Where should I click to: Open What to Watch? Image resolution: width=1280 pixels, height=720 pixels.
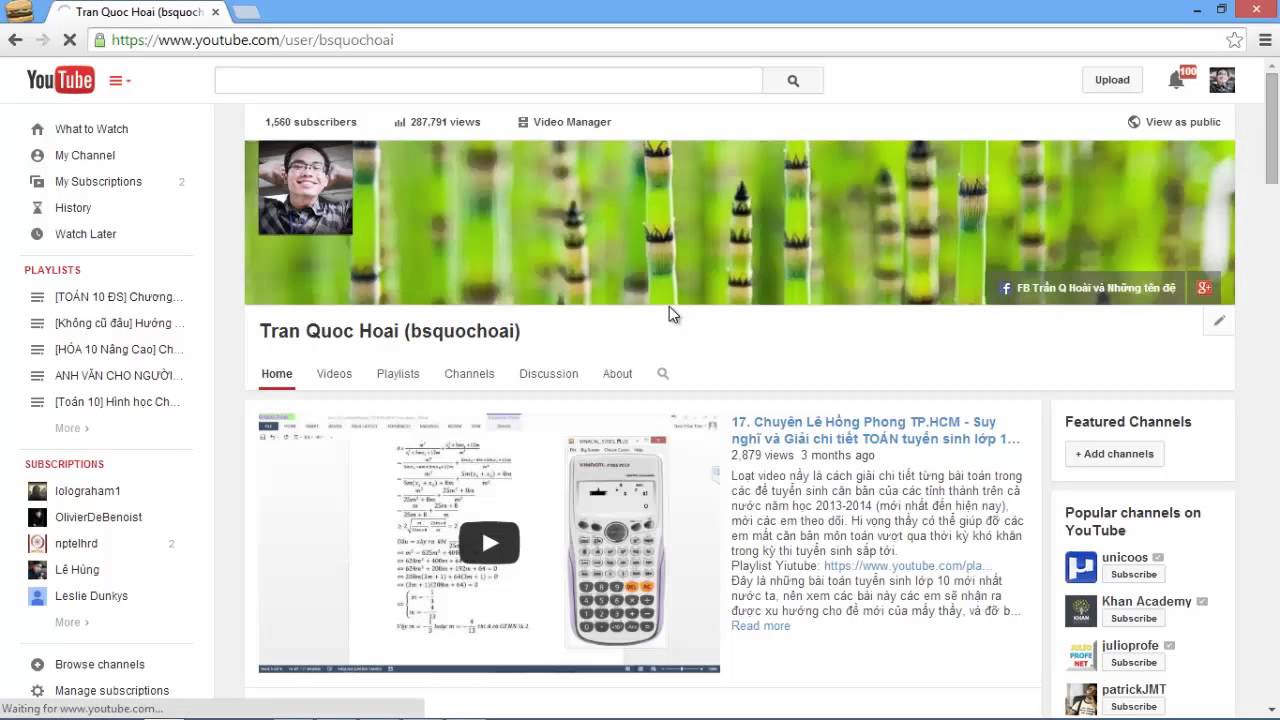91,129
